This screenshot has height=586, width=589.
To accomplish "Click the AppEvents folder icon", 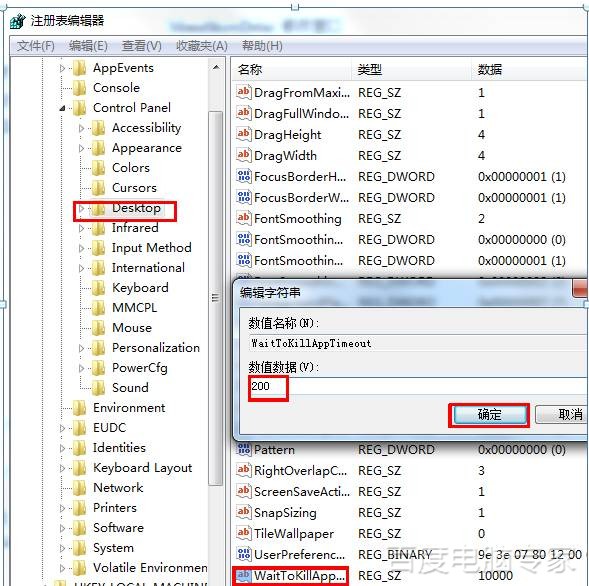I will [x=80, y=68].
